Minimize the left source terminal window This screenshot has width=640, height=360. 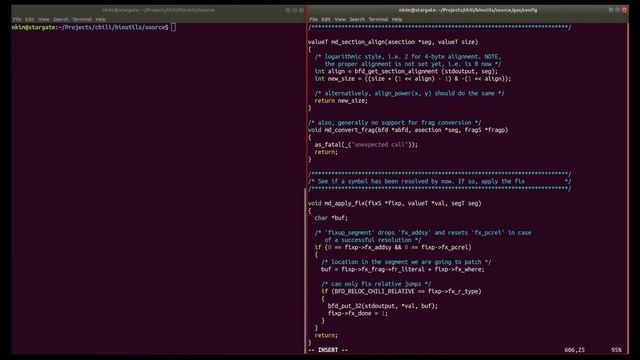coord(288,10)
